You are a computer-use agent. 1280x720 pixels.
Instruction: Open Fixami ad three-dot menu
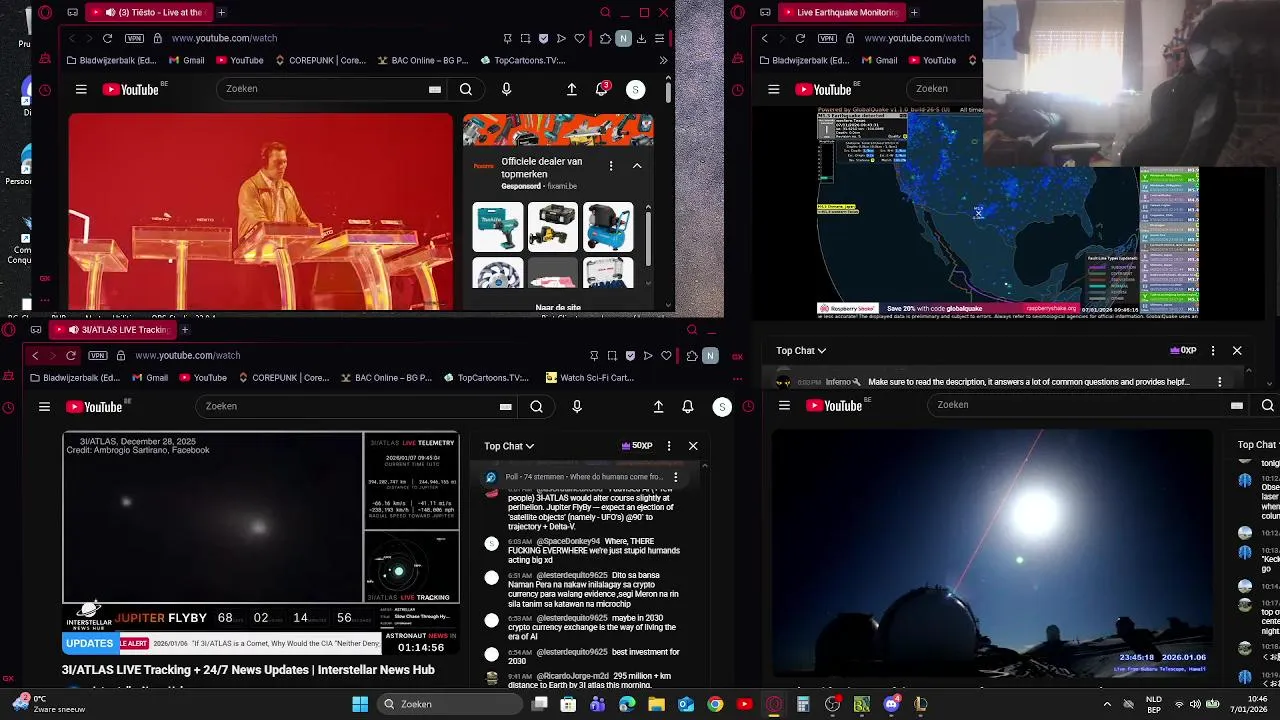point(611,166)
